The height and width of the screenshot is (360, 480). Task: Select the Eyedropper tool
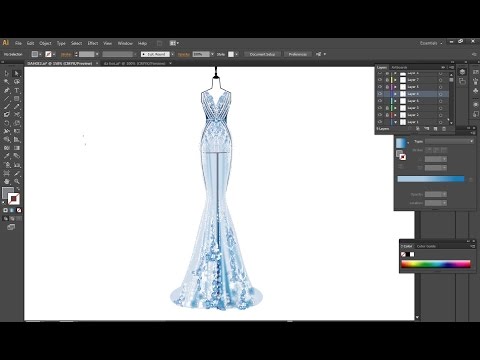[x=7, y=156]
